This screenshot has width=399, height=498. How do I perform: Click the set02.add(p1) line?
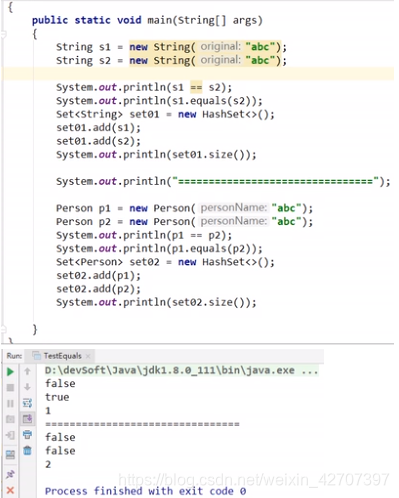(x=99, y=276)
